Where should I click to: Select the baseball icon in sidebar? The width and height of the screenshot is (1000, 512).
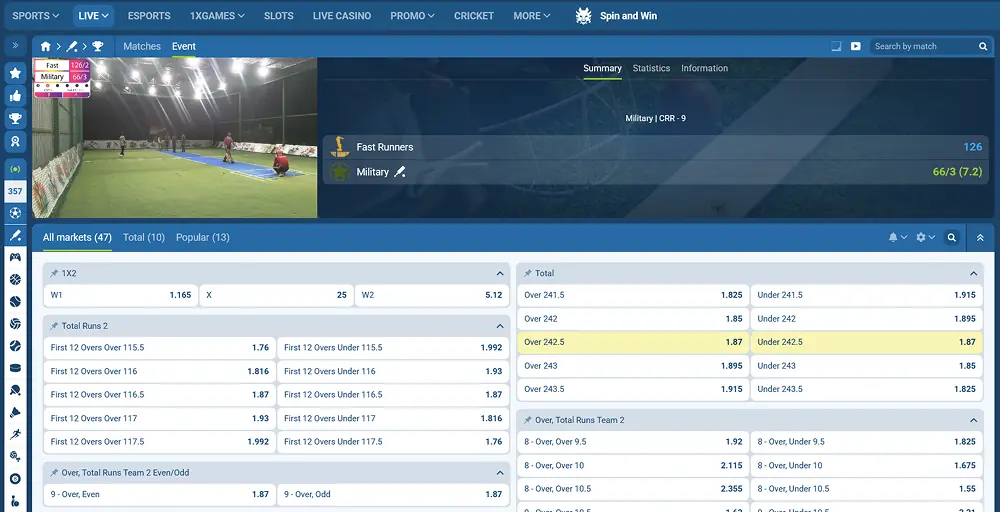tap(15, 346)
